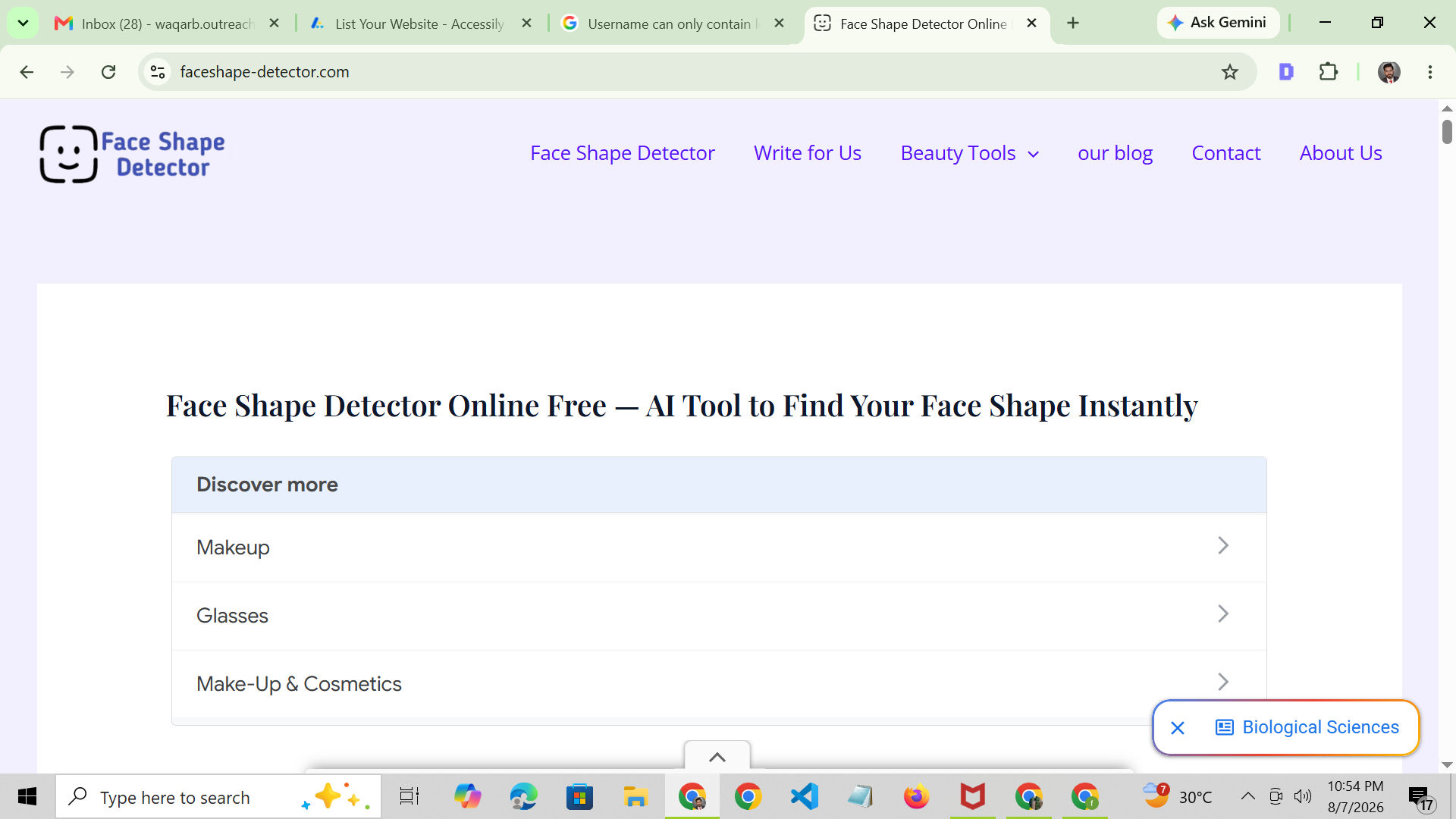Screen dimensions: 1456x819
Task: Open Microsoft Store from the taskbar
Action: coord(579,796)
